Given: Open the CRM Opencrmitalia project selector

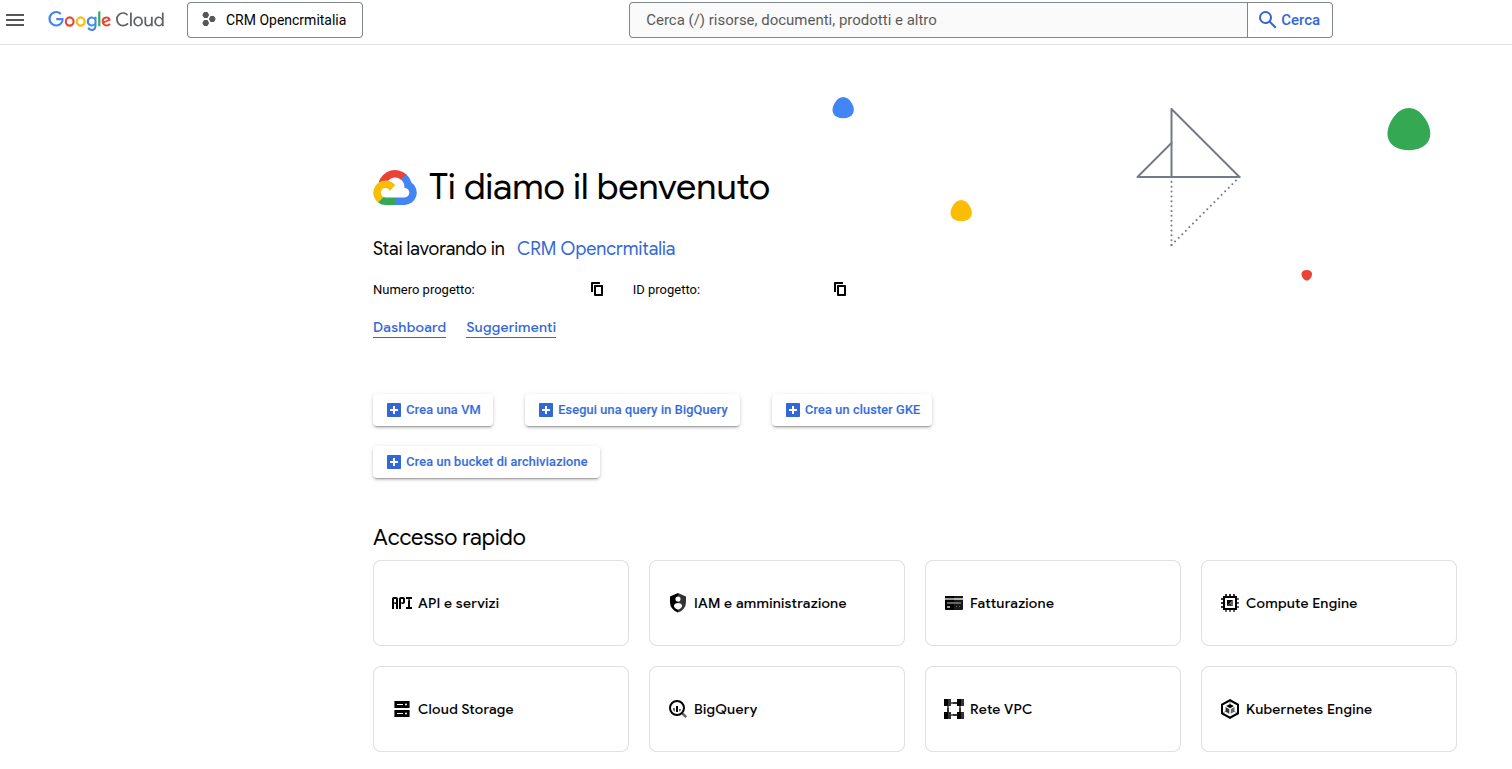Looking at the screenshot, I should [275, 20].
